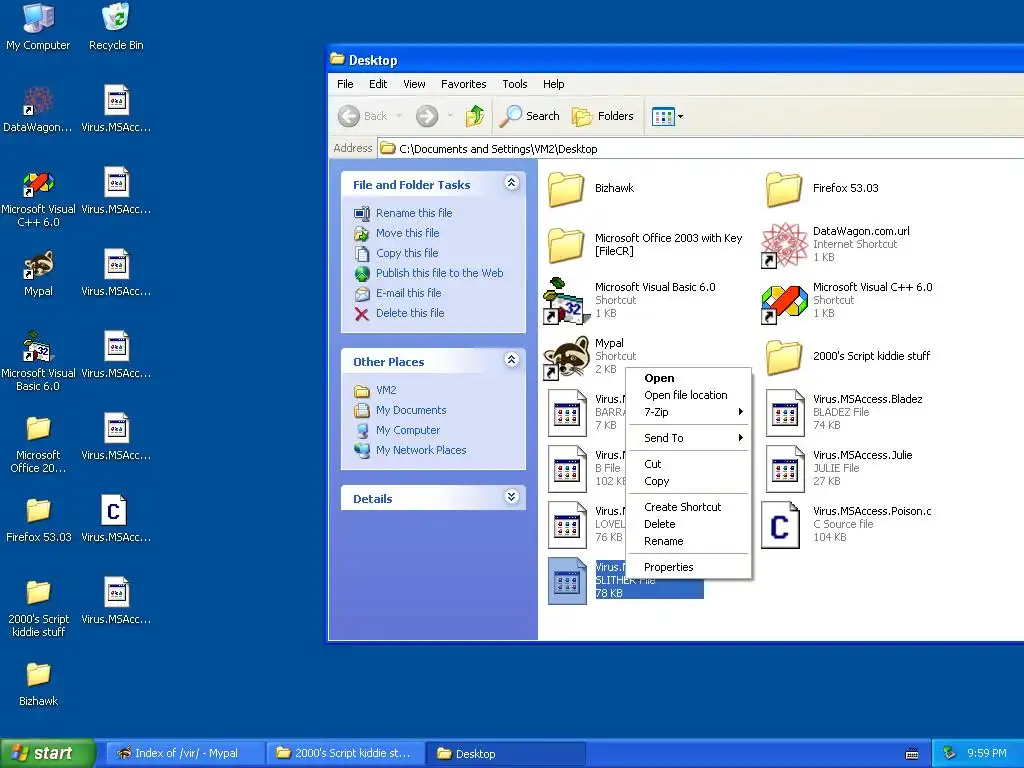Screen dimensions: 1024x768
Task: Choose Create Shortcut in context menu
Action: point(689,507)
